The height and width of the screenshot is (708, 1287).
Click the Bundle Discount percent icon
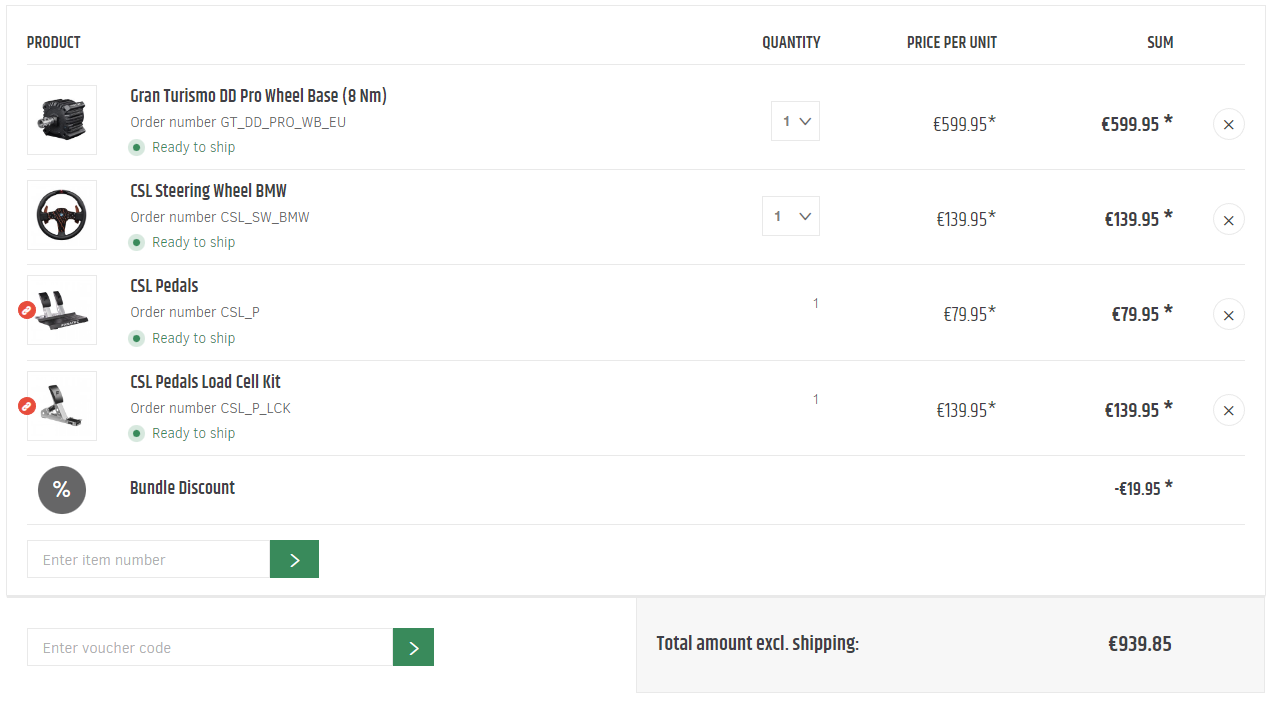62,490
